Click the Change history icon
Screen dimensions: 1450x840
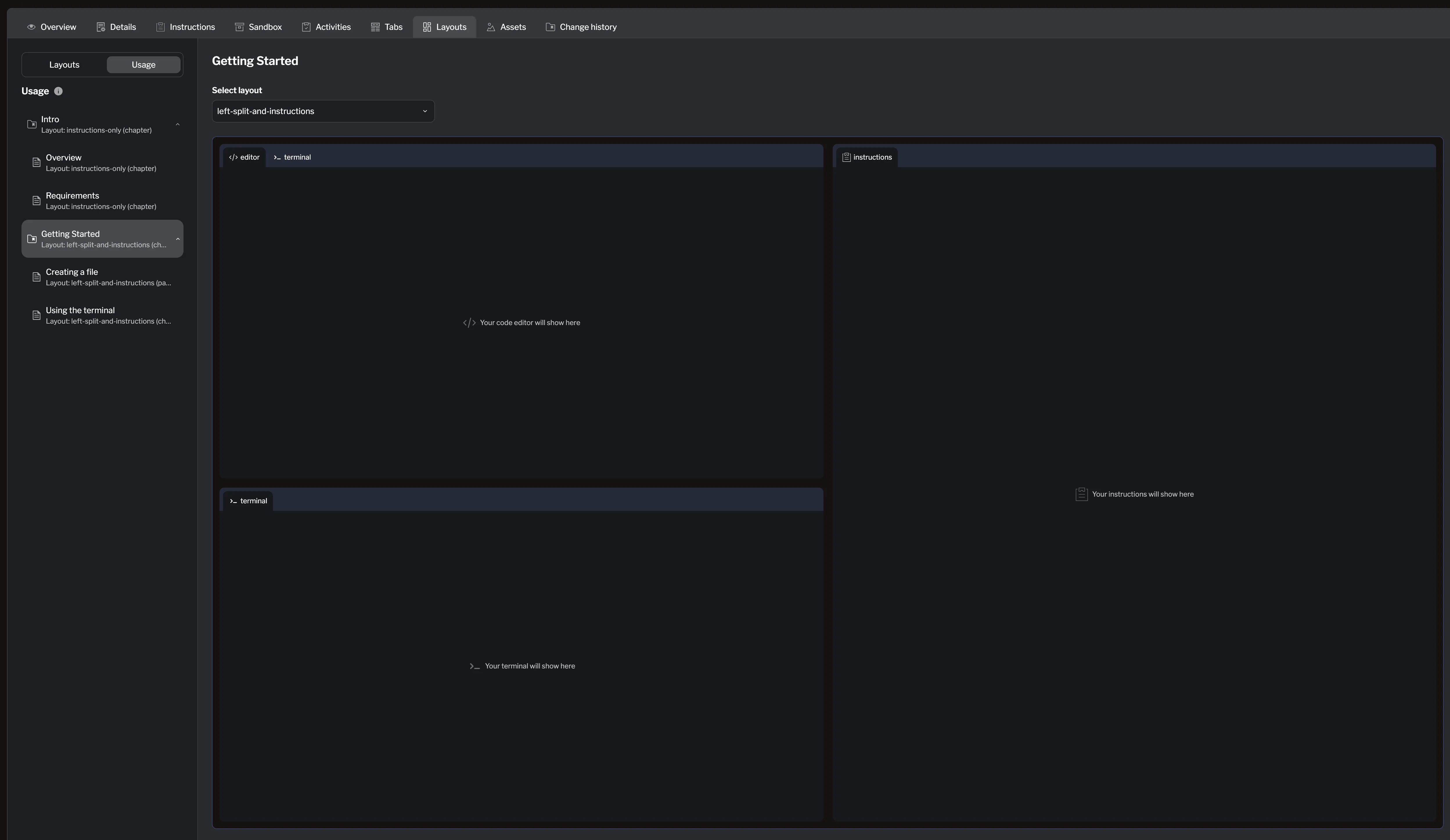click(x=550, y=27)
